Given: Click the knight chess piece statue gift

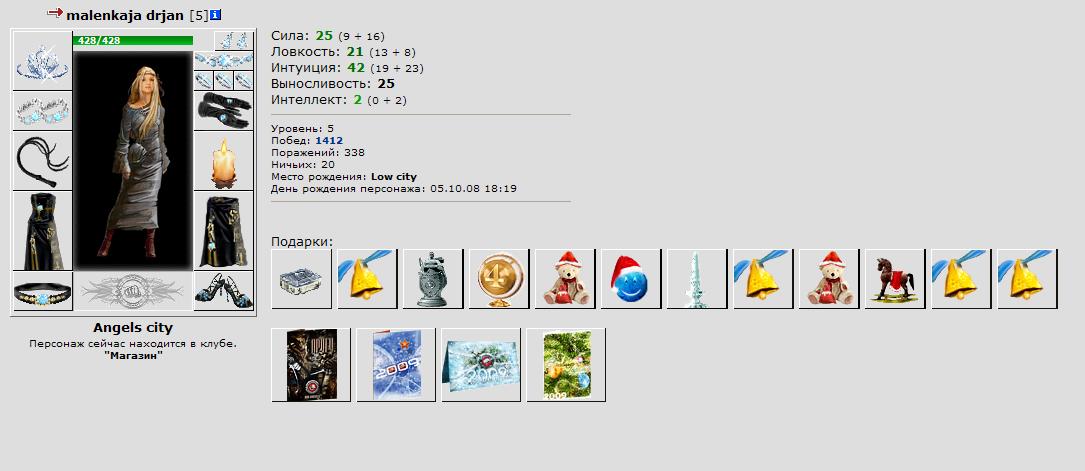Looking at the screenshot, I should pos(432,279).
